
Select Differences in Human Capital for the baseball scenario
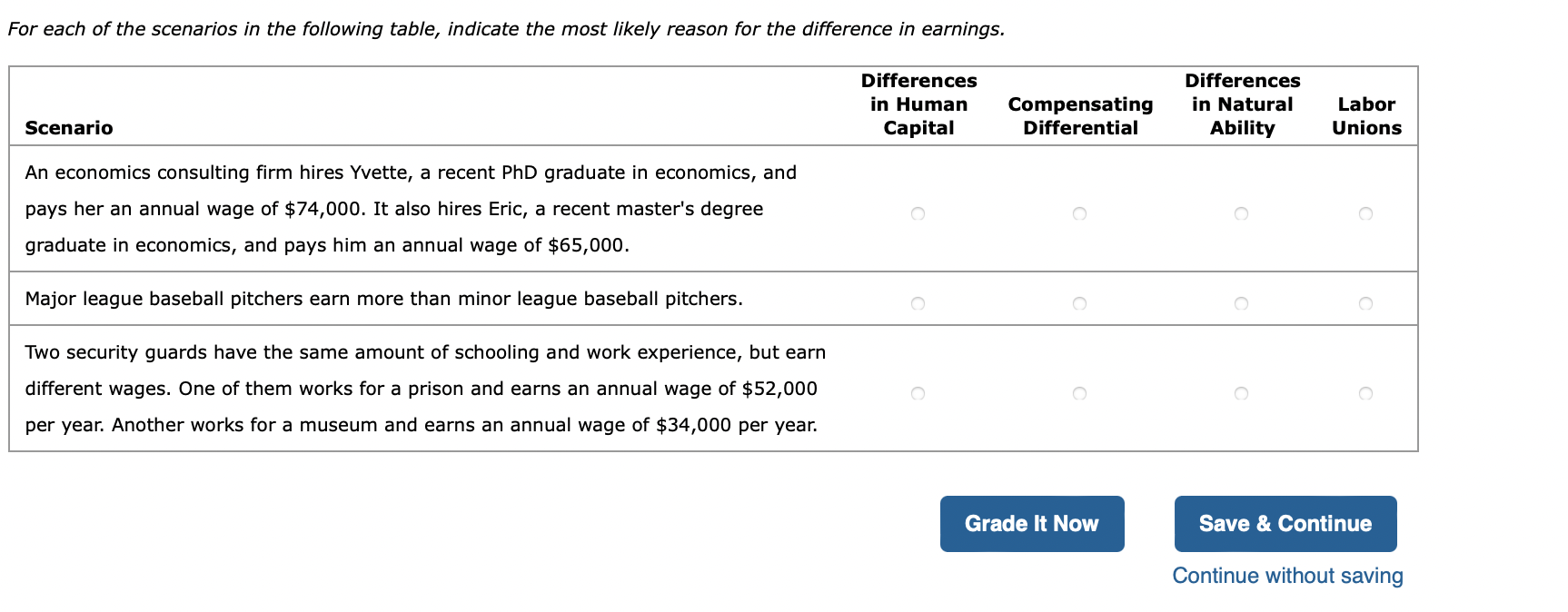pos(918,303)
